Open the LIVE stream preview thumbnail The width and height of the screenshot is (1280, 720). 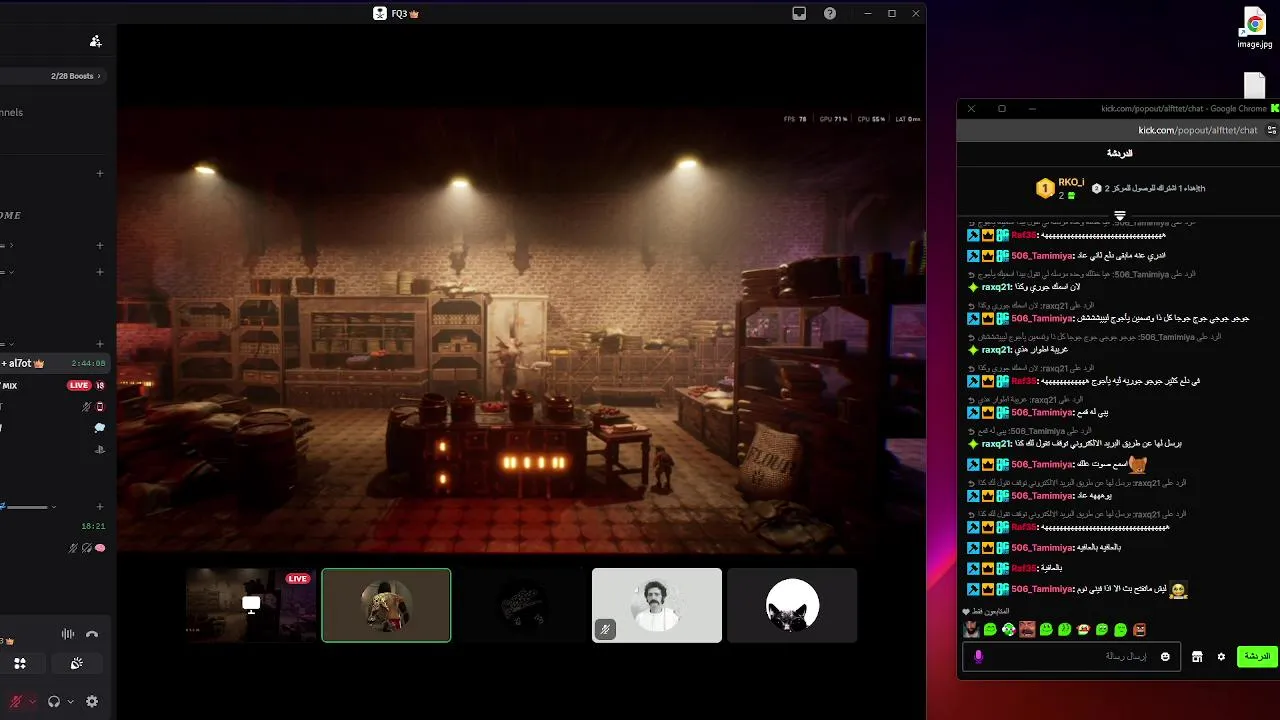[x=251, y=605]
